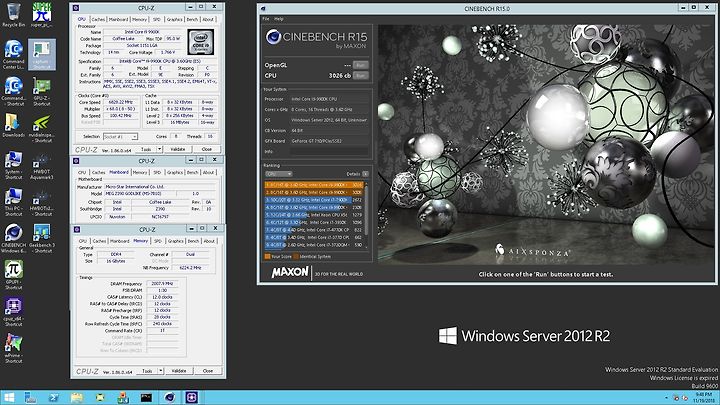Click the Windows Start button

[9, 398]
